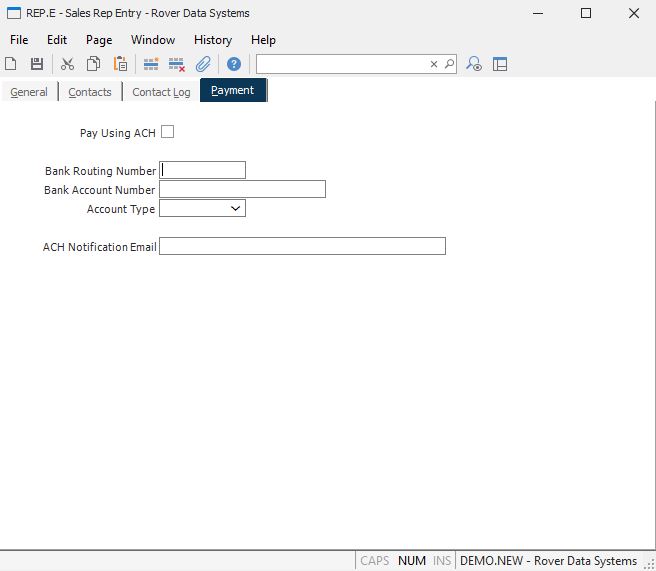The width and height of the screenshot is (656, 571).
Task: Enable the Pay Using ACH checkbox
Action: pos(167,132)
